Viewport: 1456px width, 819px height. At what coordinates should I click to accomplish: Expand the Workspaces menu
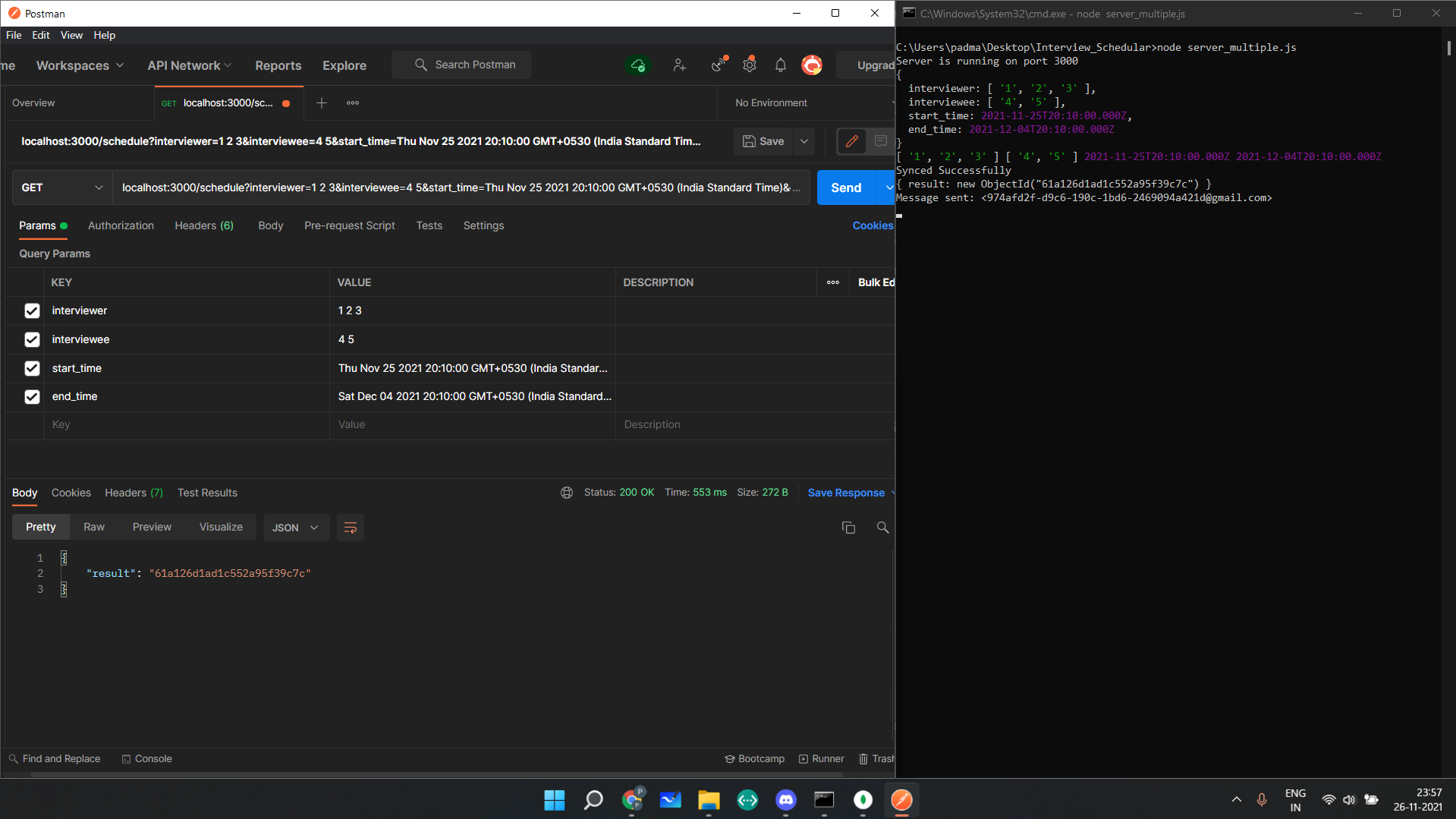pos(80,65)
